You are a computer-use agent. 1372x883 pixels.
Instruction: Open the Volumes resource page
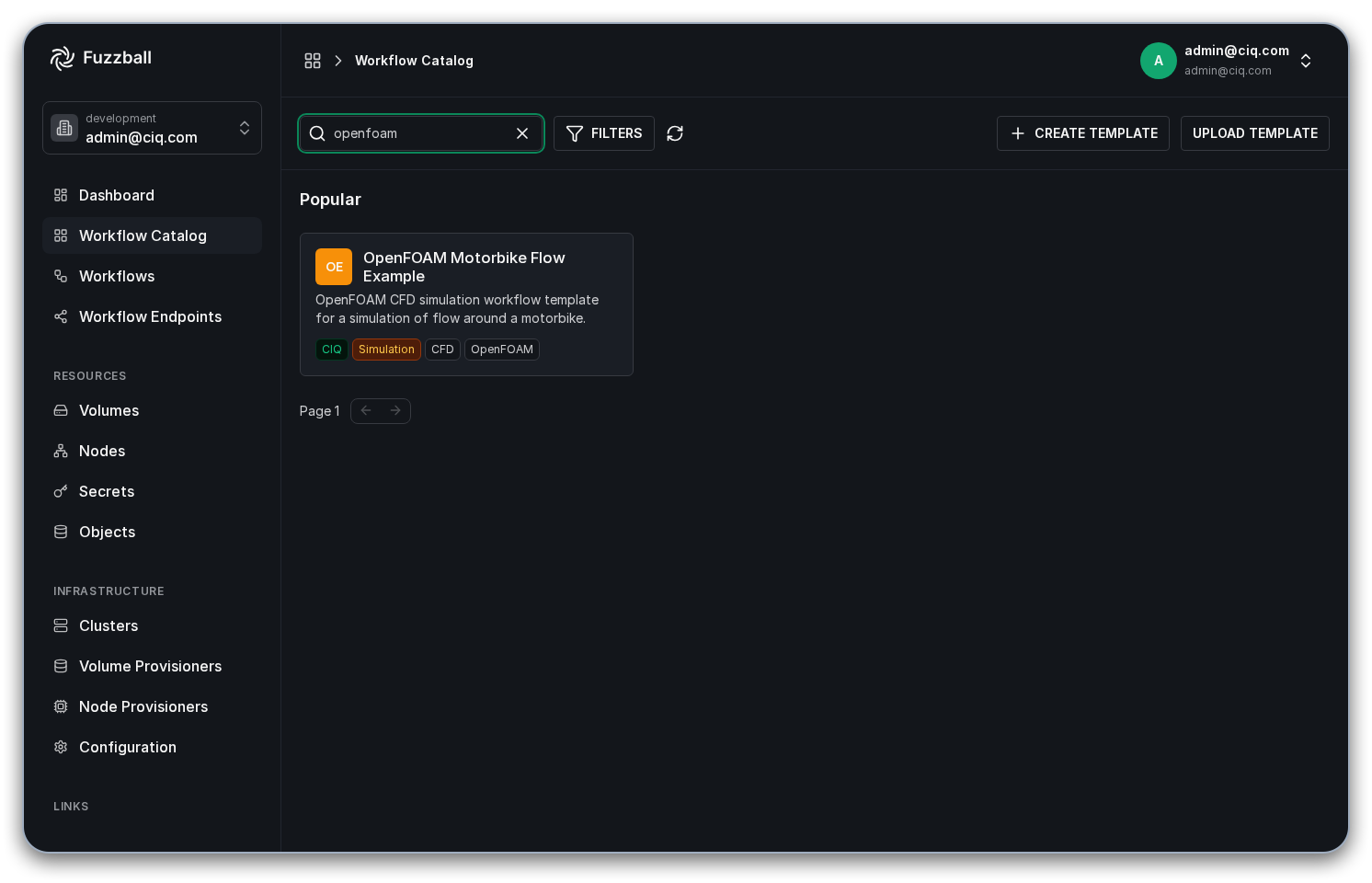click(152, 410)
